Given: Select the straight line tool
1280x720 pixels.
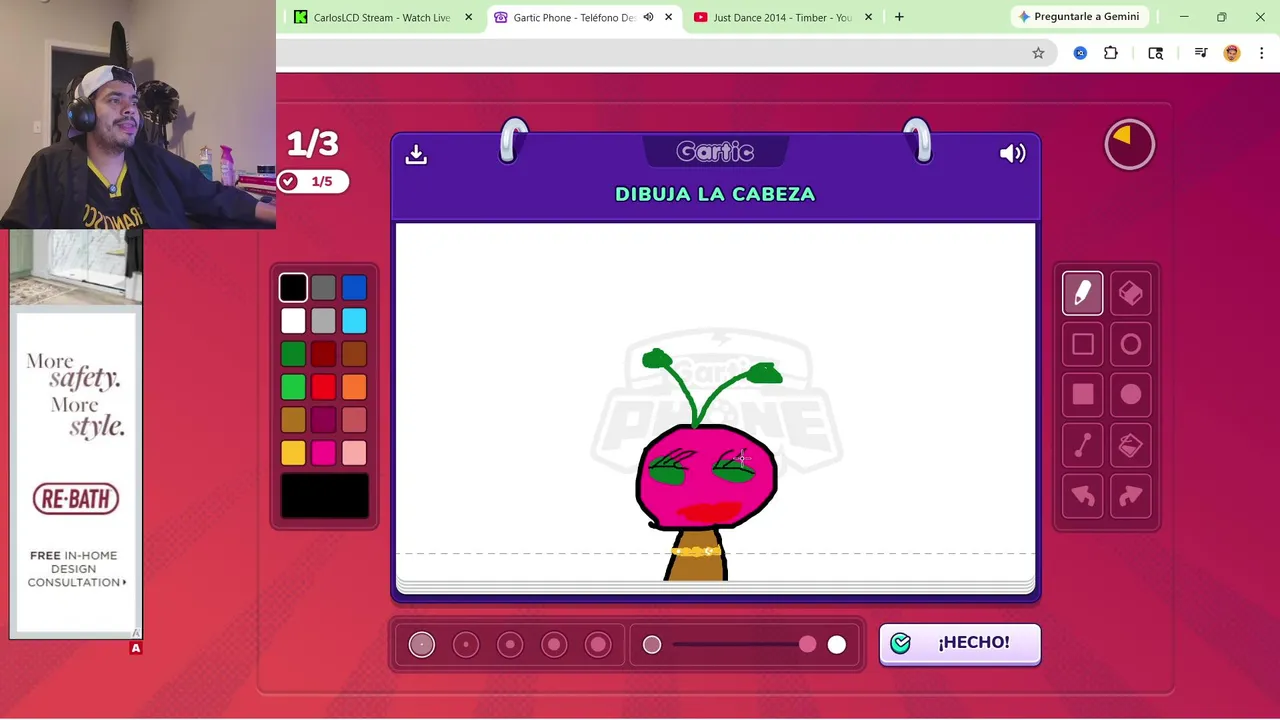Looking at the screenshot, I should point(1082,446).
